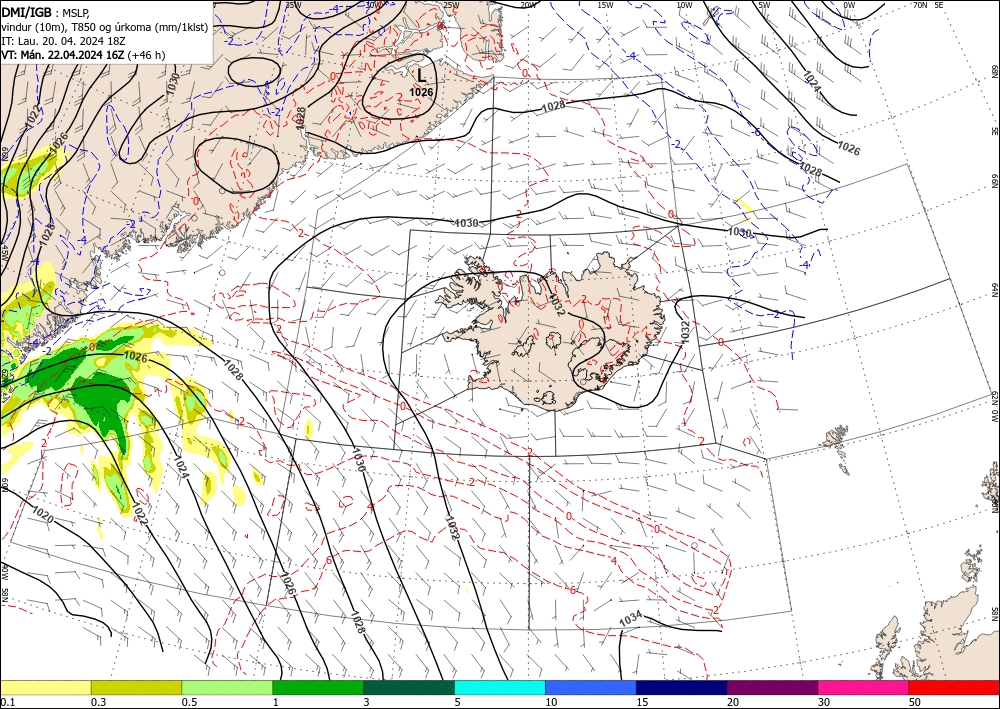Select the light green 0.5–1 legend swatch
Image resolution: width=1000 pixels, height=709 pixels.
(227, 687)
